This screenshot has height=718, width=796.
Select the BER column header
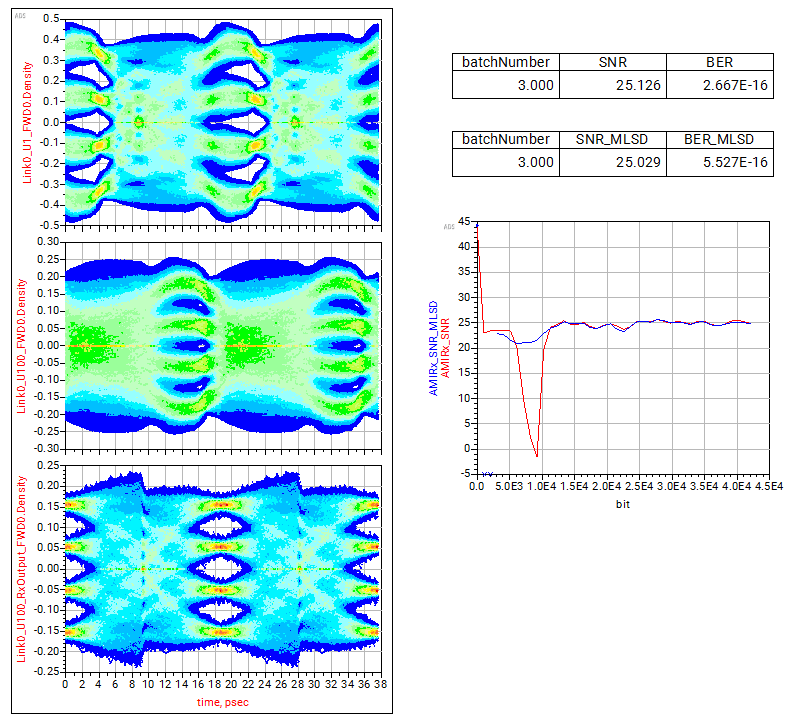coord(719,62)
